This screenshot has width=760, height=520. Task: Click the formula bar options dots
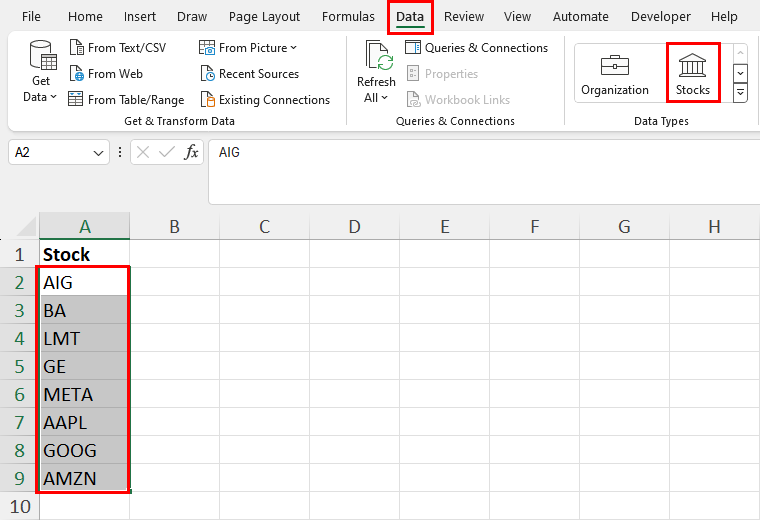point(120,153)
